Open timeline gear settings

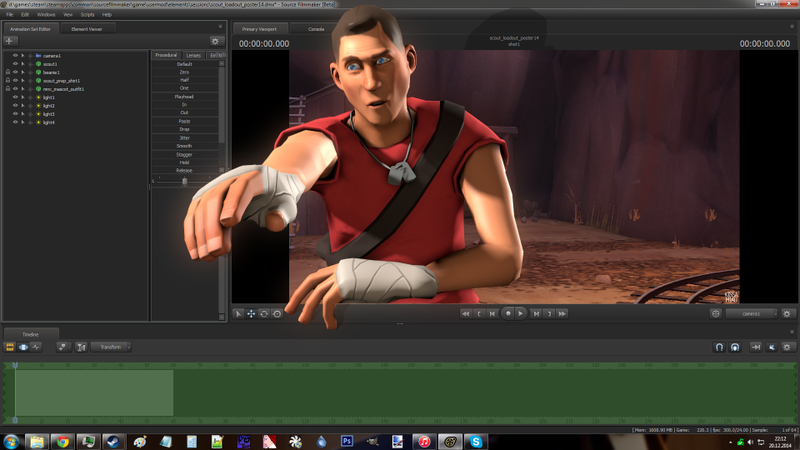[787, 347]
